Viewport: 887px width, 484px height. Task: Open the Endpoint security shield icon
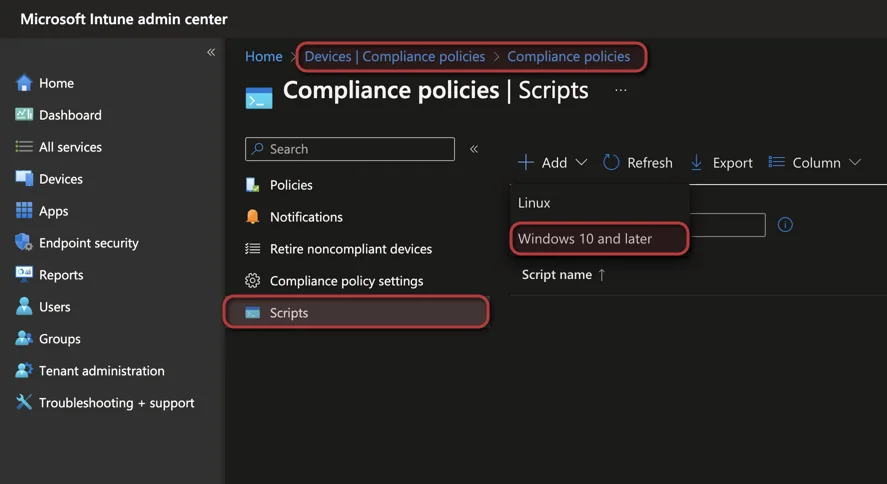[x=24, y=242]
